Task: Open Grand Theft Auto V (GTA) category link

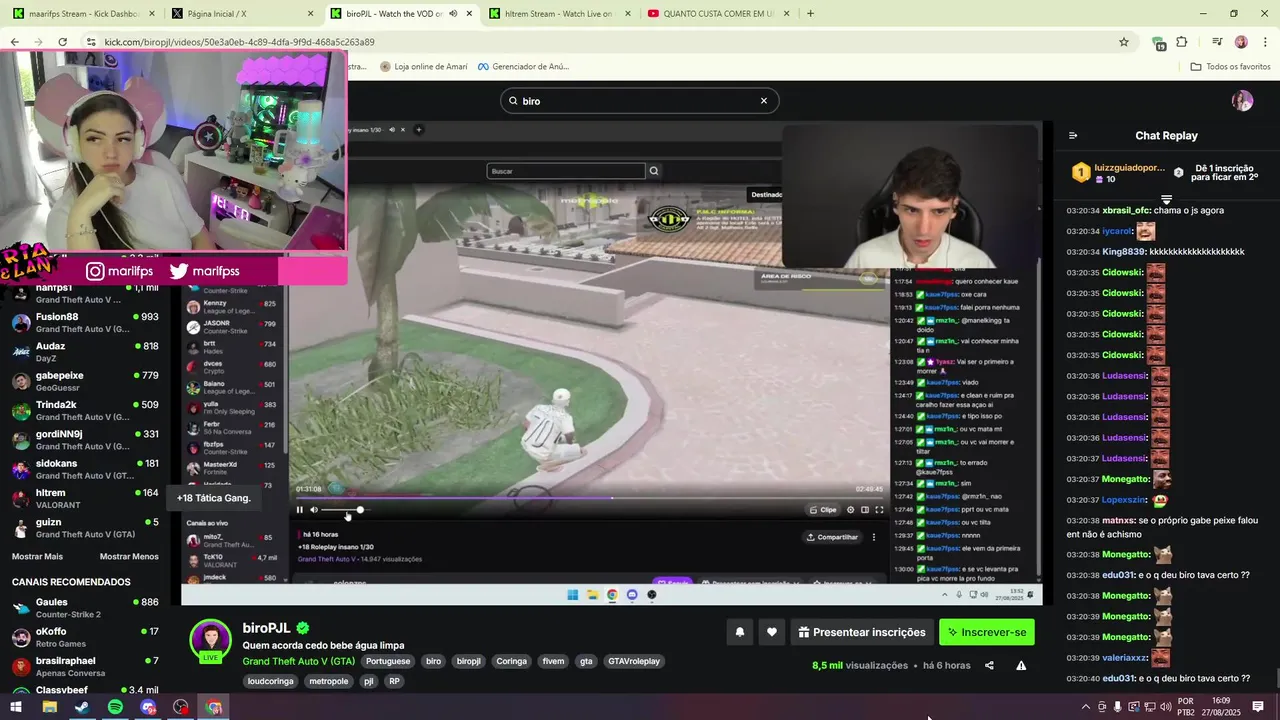Action: coord(298,661)
